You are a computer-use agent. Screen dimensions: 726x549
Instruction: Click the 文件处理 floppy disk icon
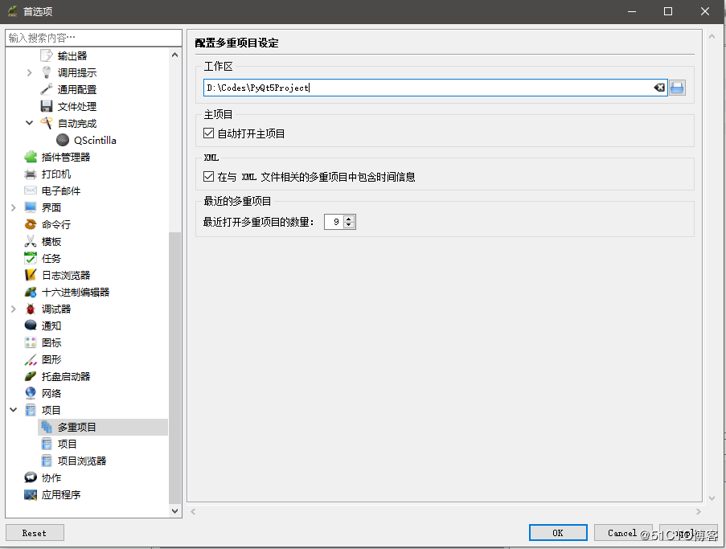46,106
